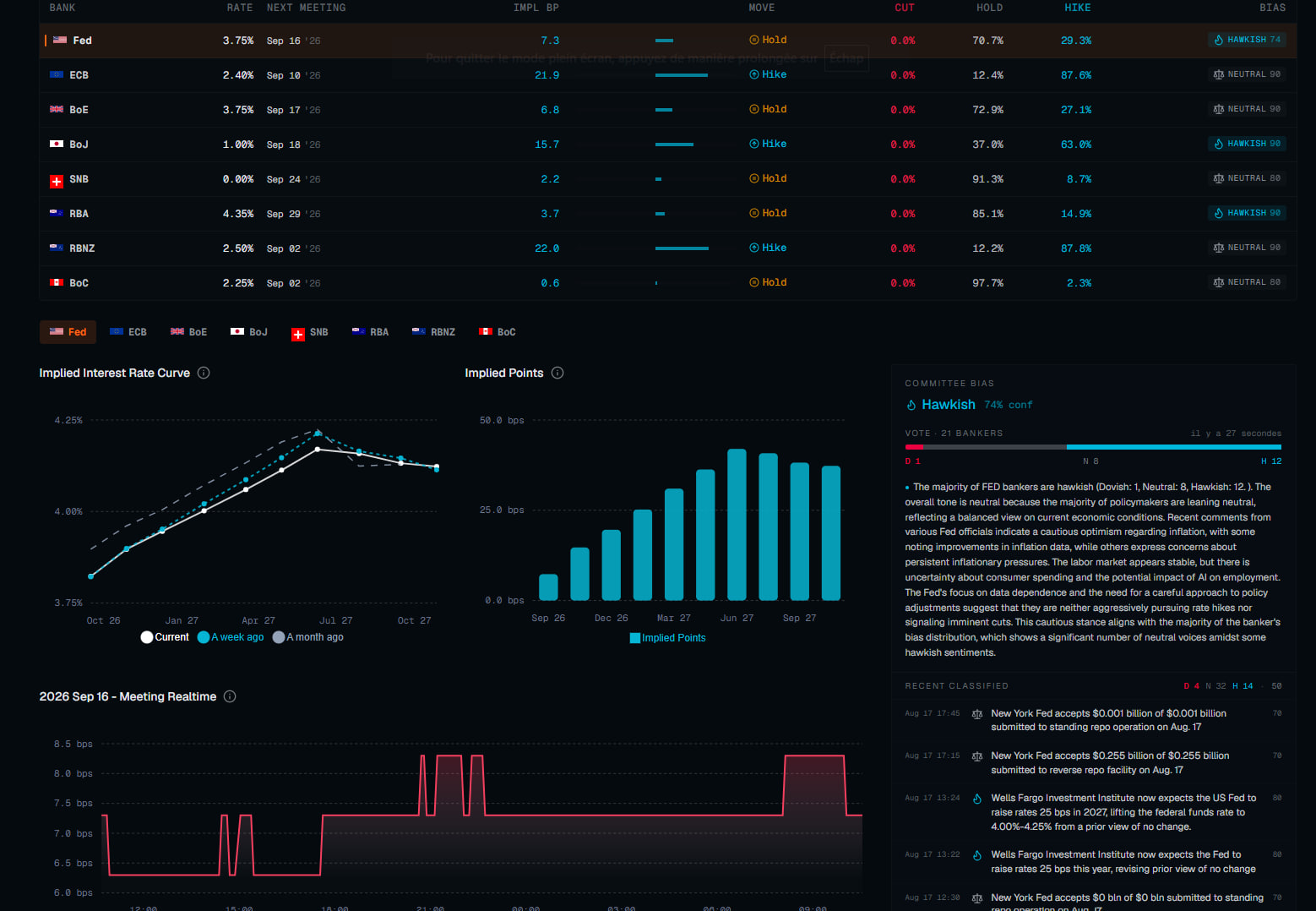1316x911 pixels.
Task: Click the Hawkish flame icon in Committee Bias
Action: tap(911, 405)
